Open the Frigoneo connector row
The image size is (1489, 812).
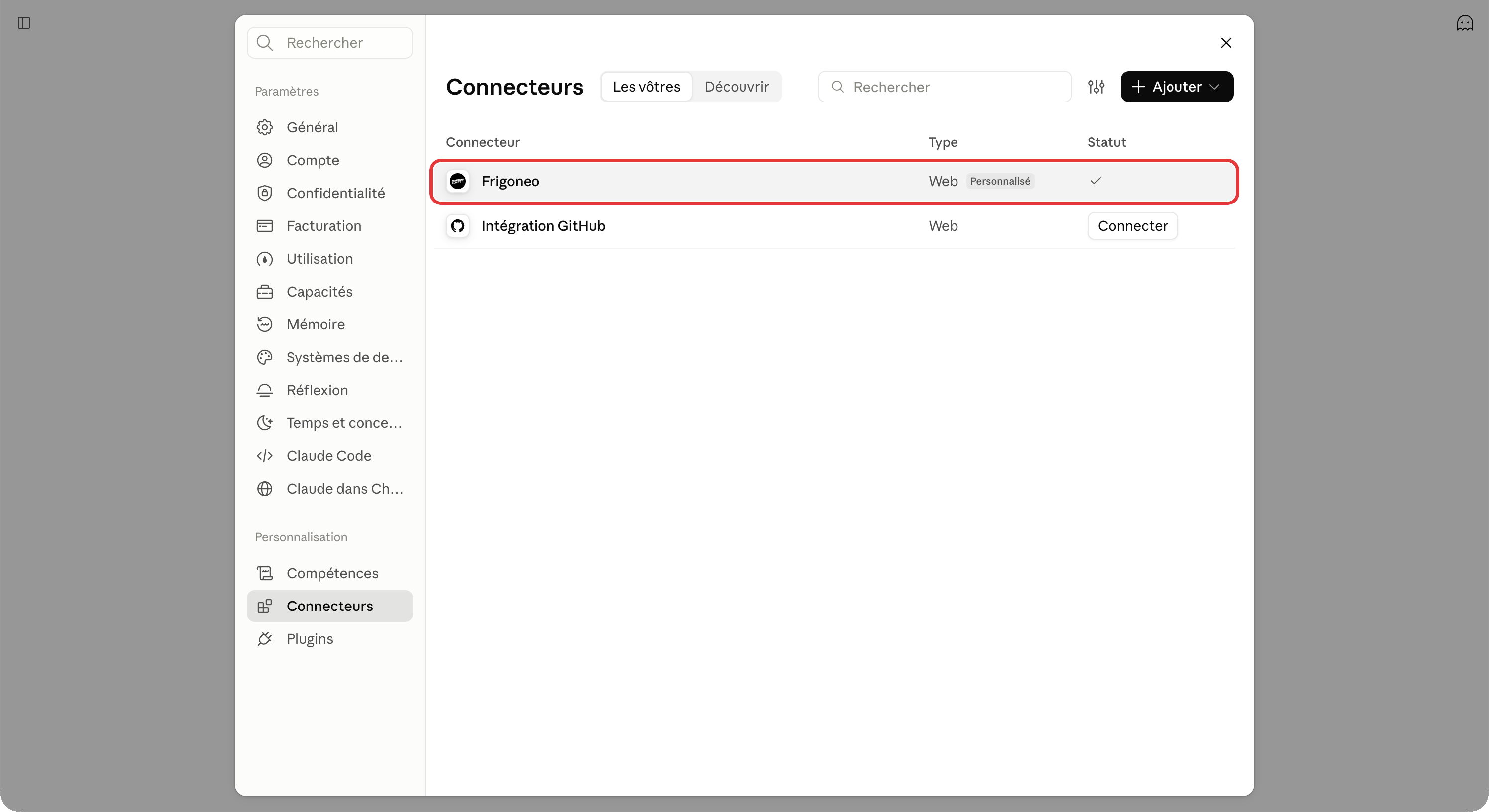point(834,182)
